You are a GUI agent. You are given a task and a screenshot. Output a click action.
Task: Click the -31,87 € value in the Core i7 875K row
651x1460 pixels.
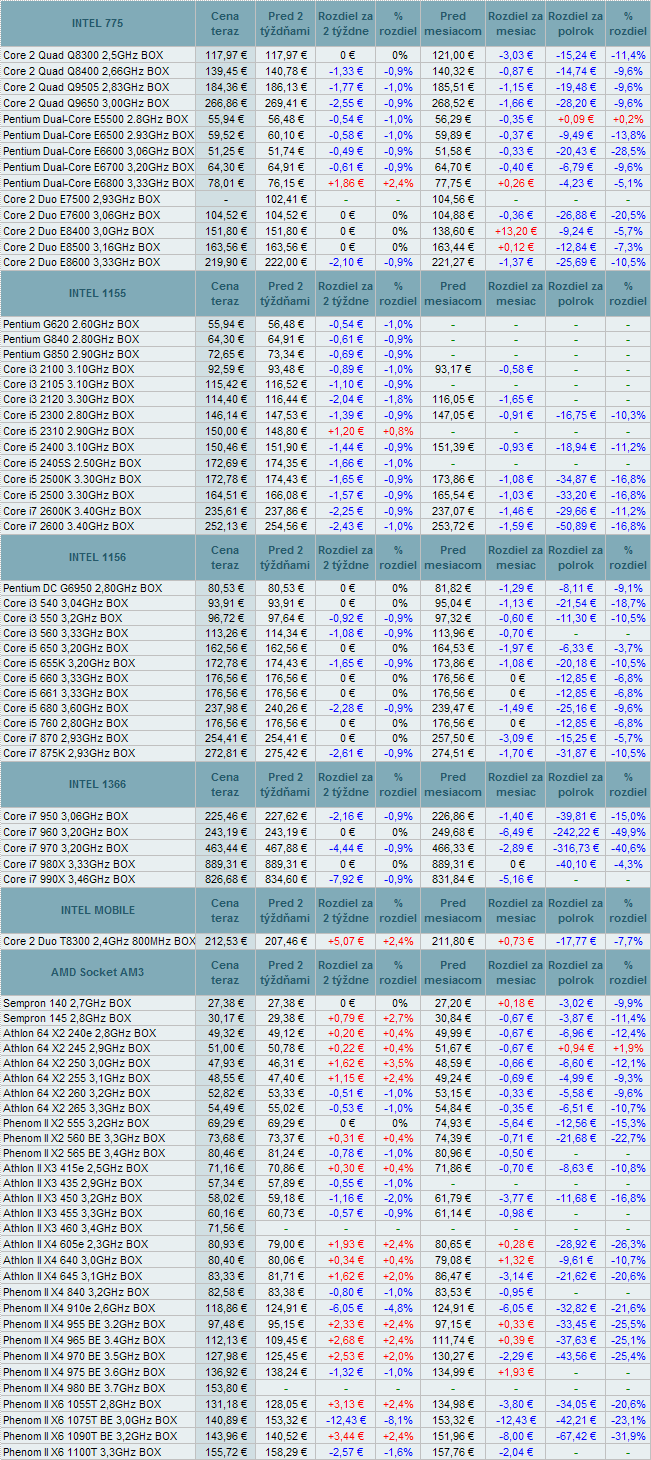[x=575, y=754]
